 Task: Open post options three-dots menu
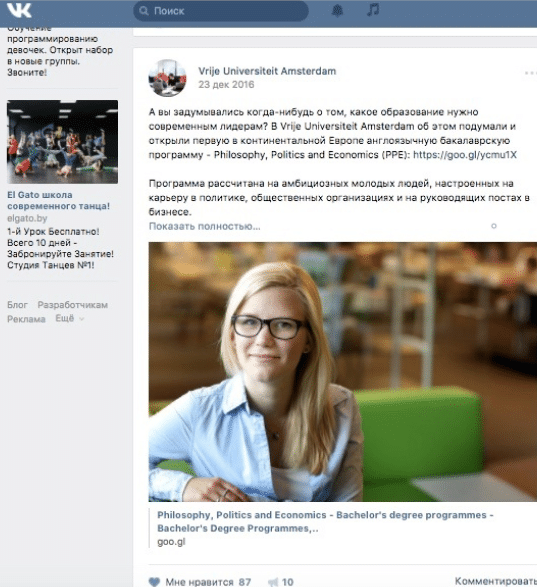pos(530,73)
